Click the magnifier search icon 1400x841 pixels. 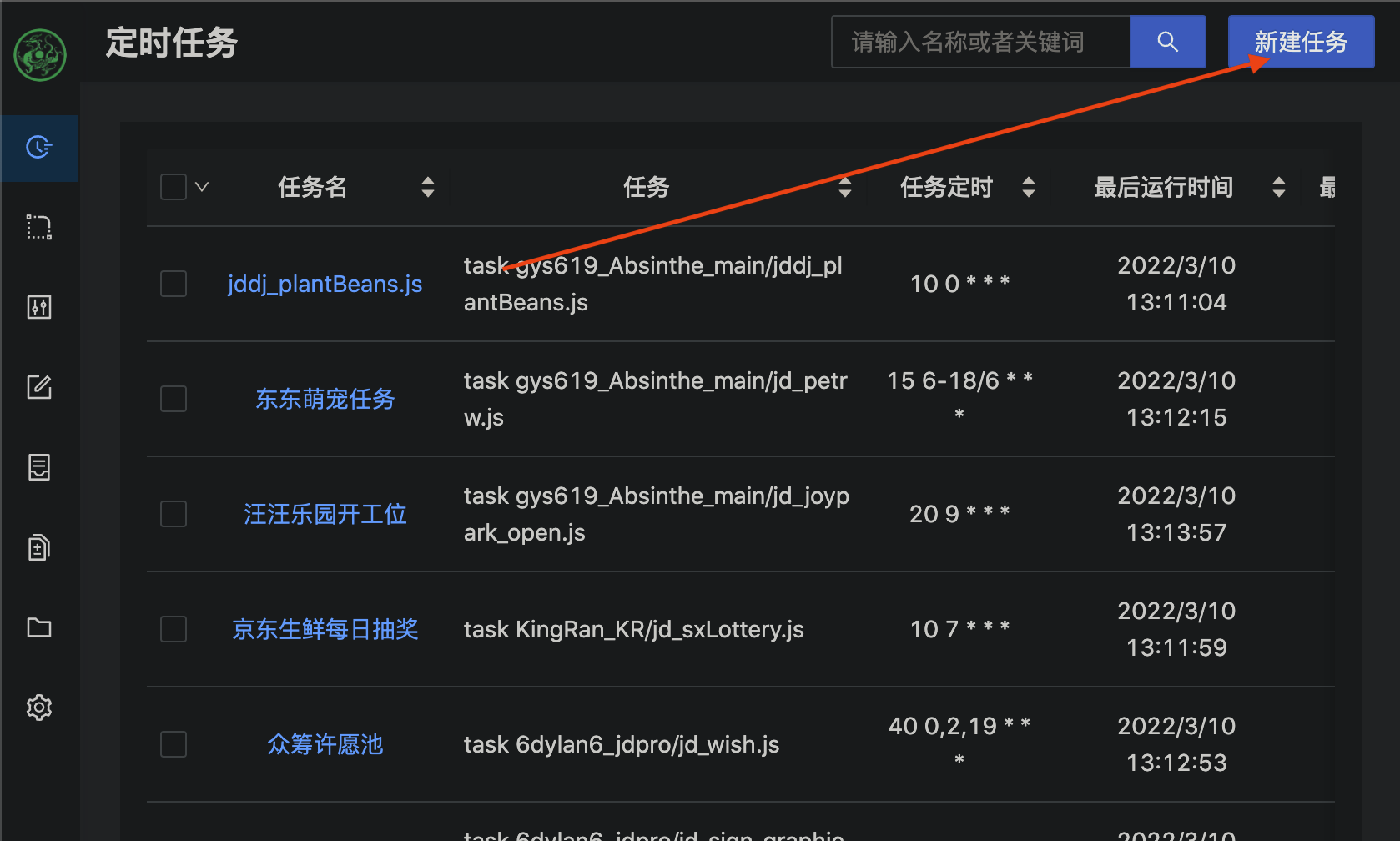click(x=1167, y=41)
